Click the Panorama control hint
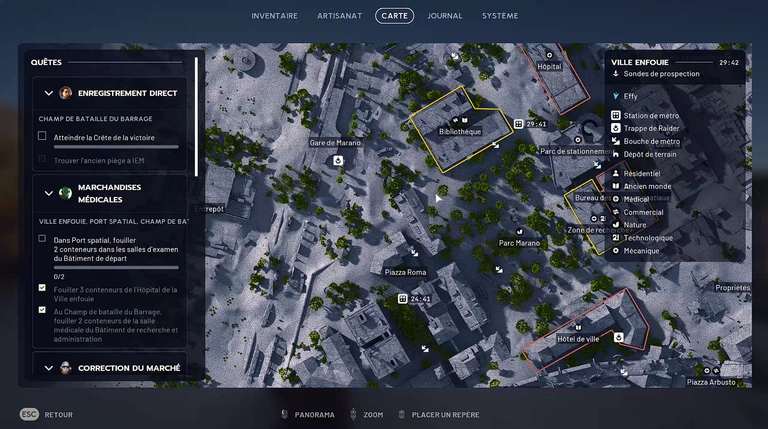 pos(308,414)
